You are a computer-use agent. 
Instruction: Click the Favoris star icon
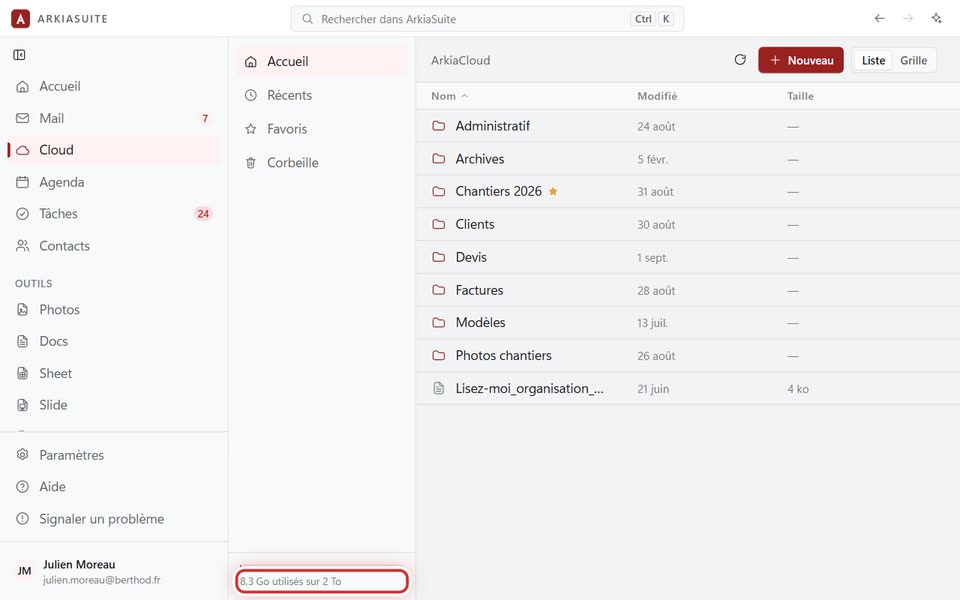(x=251, y=129)
